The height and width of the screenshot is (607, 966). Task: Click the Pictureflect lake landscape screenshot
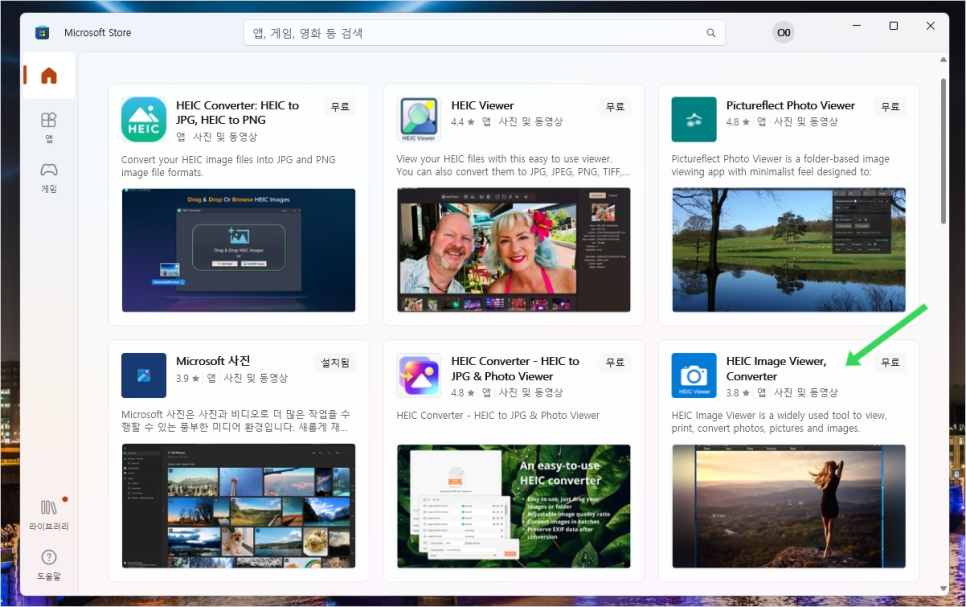click(789, 250)
